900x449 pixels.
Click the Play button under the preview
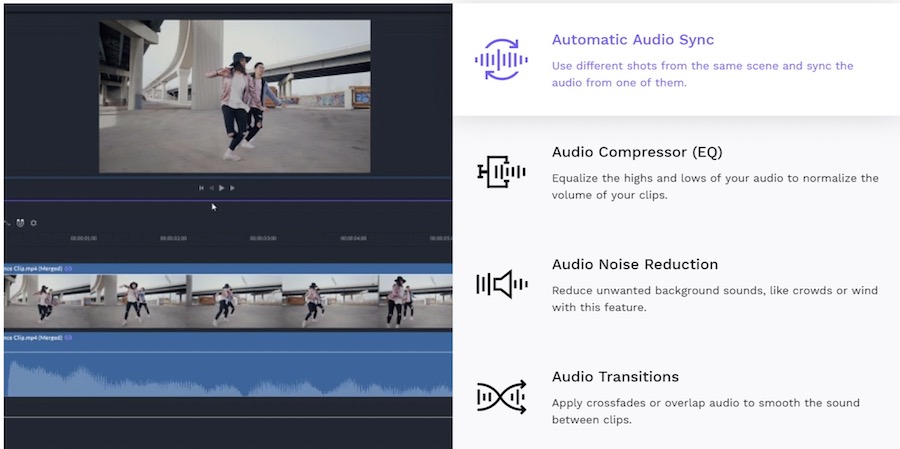click(x=222, y=188)
